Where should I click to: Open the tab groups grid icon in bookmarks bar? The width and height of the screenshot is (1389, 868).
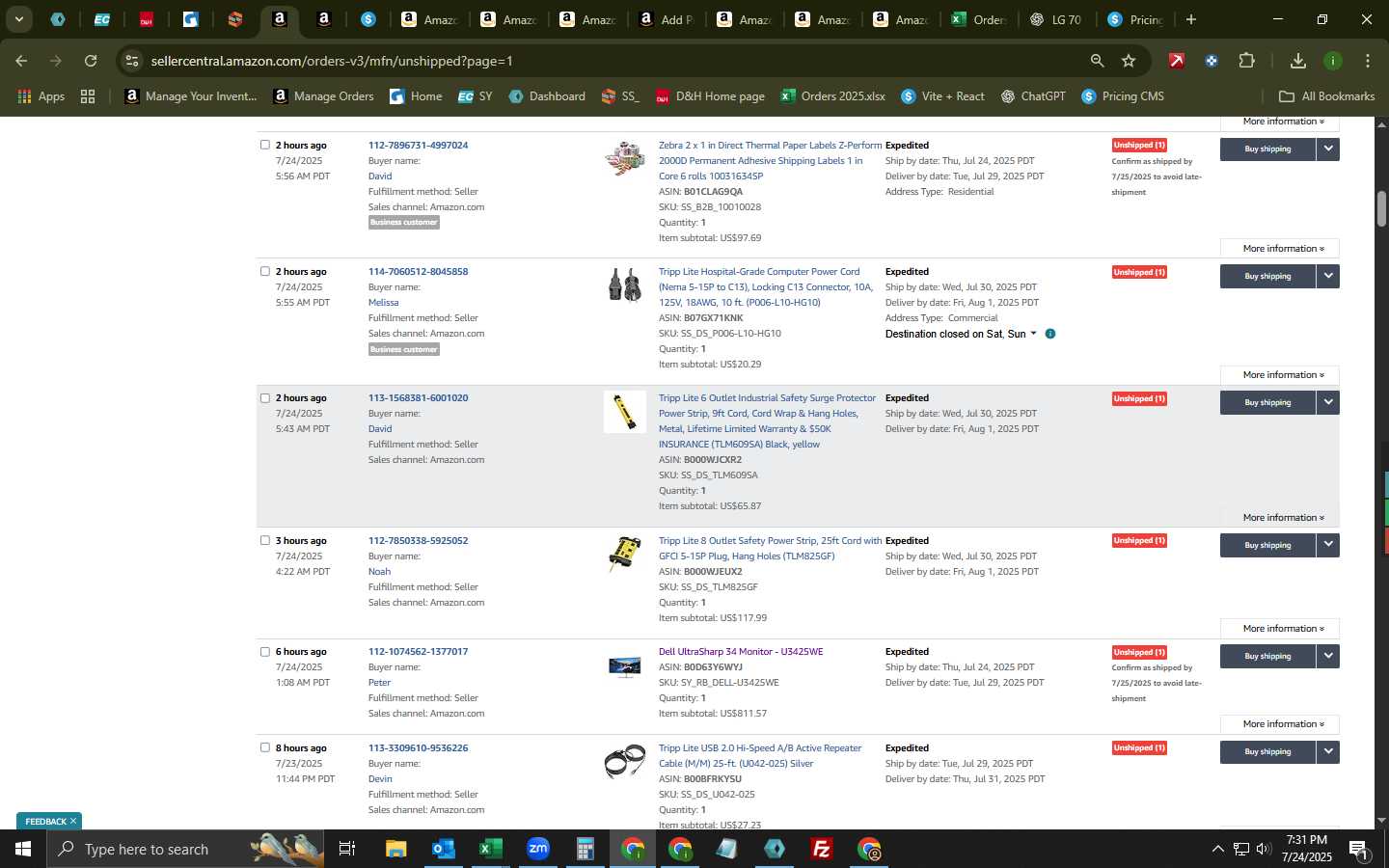pyautogui.click(x=88, y=96)
